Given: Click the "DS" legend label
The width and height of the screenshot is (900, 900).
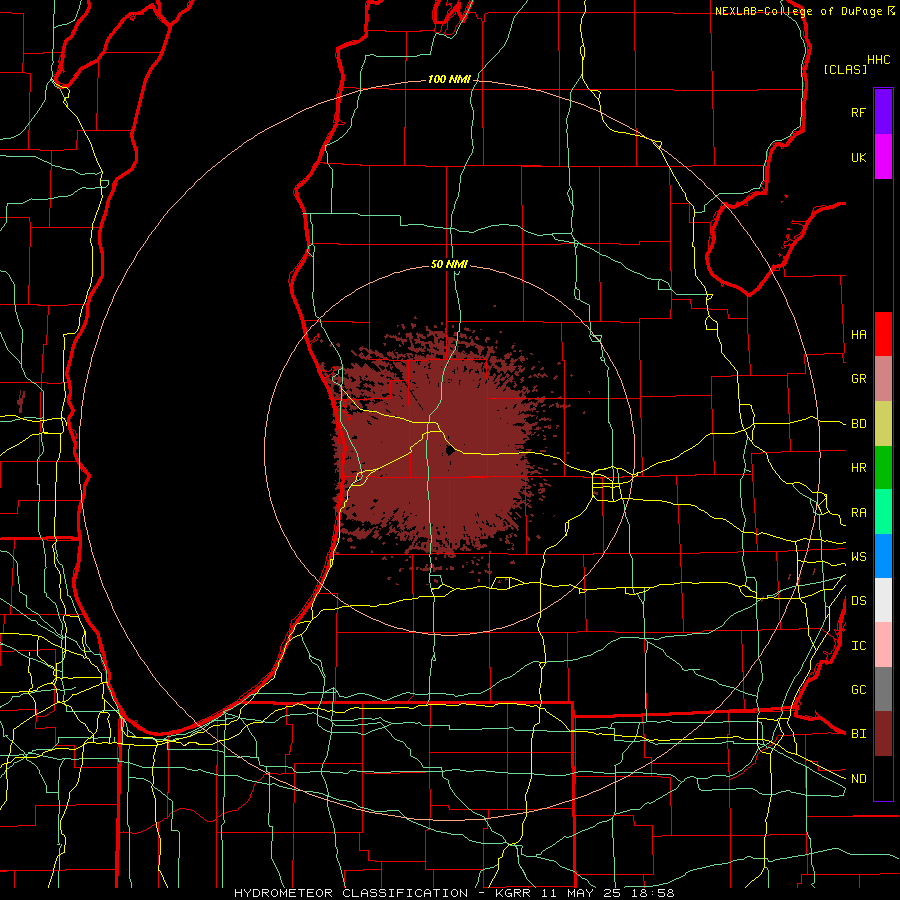Looking at the screenshot, I should point(858,601).
